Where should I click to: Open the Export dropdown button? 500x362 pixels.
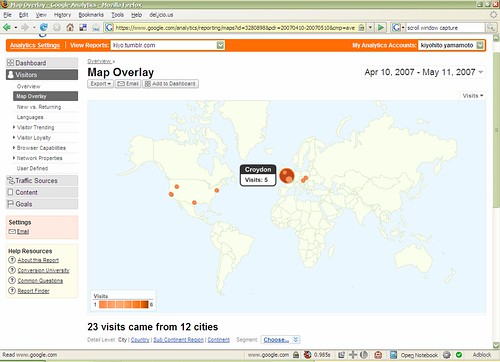[100, 84]
